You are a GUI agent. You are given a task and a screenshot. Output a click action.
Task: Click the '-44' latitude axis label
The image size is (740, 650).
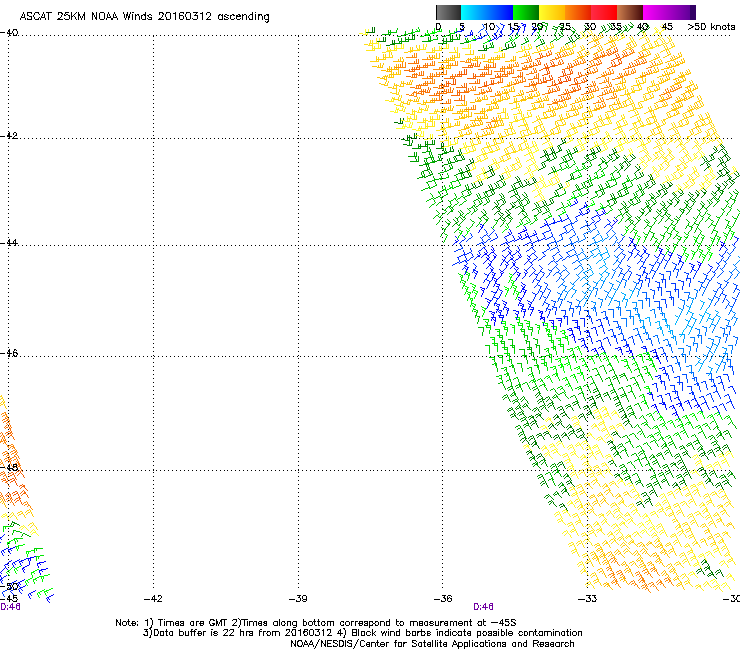click(x=9, y=243)
